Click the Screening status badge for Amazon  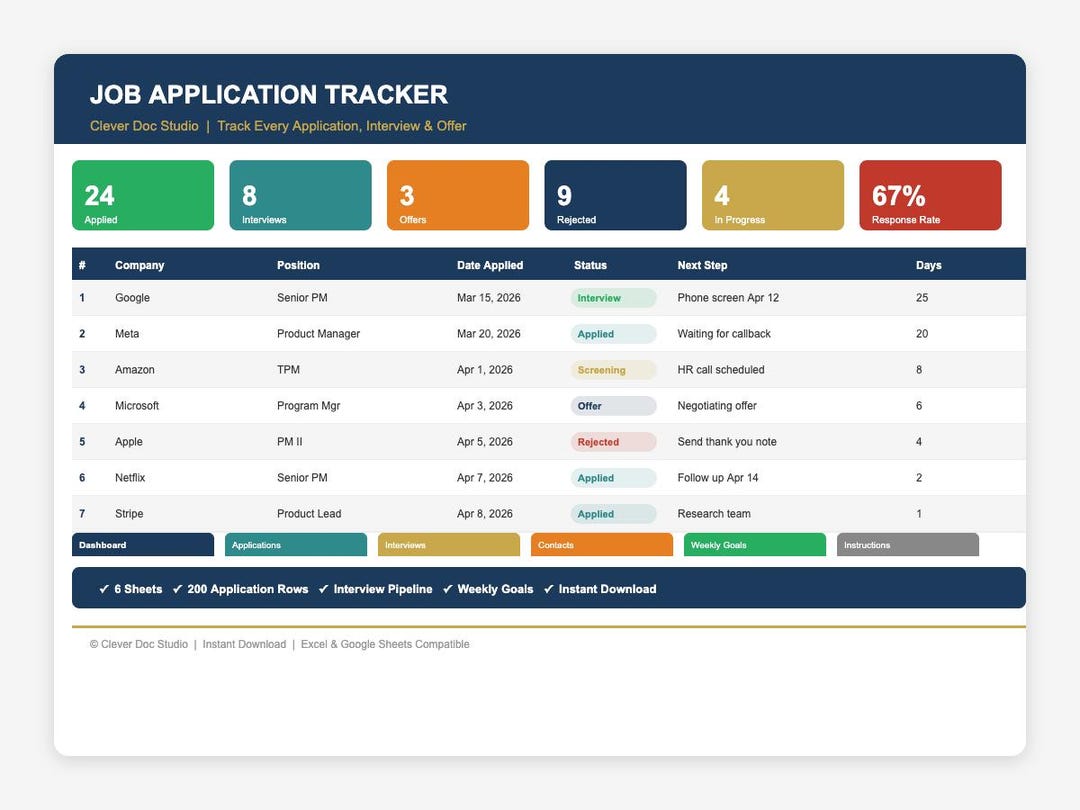pyautogui.click(x=613, y=370)
